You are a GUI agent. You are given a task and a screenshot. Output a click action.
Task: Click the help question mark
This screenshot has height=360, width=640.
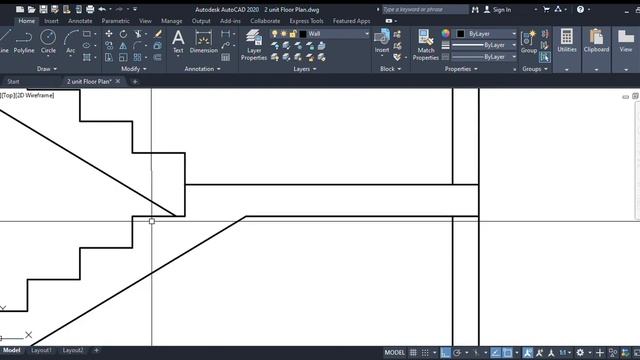pos(580,9)
